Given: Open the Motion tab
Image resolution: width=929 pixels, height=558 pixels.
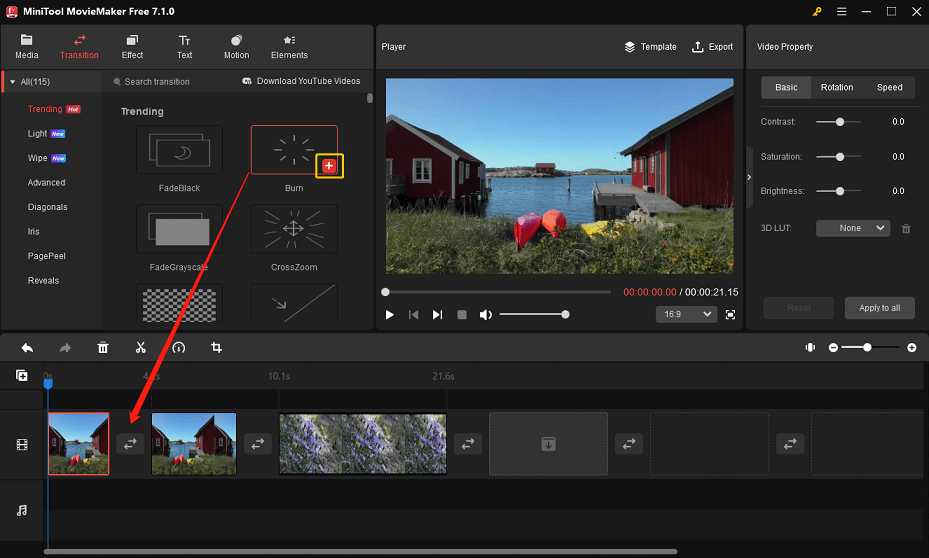Looking at the screenshot, I should point(236,47).
